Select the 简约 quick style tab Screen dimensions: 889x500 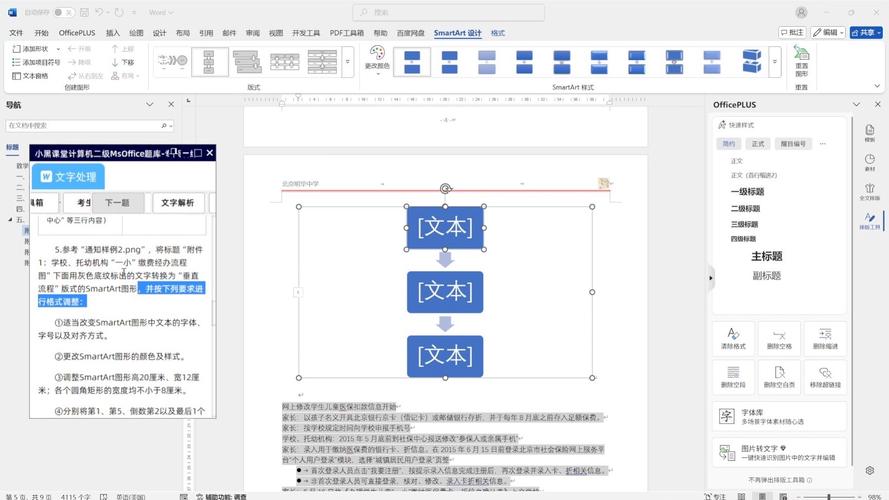(x=729, y=143)
